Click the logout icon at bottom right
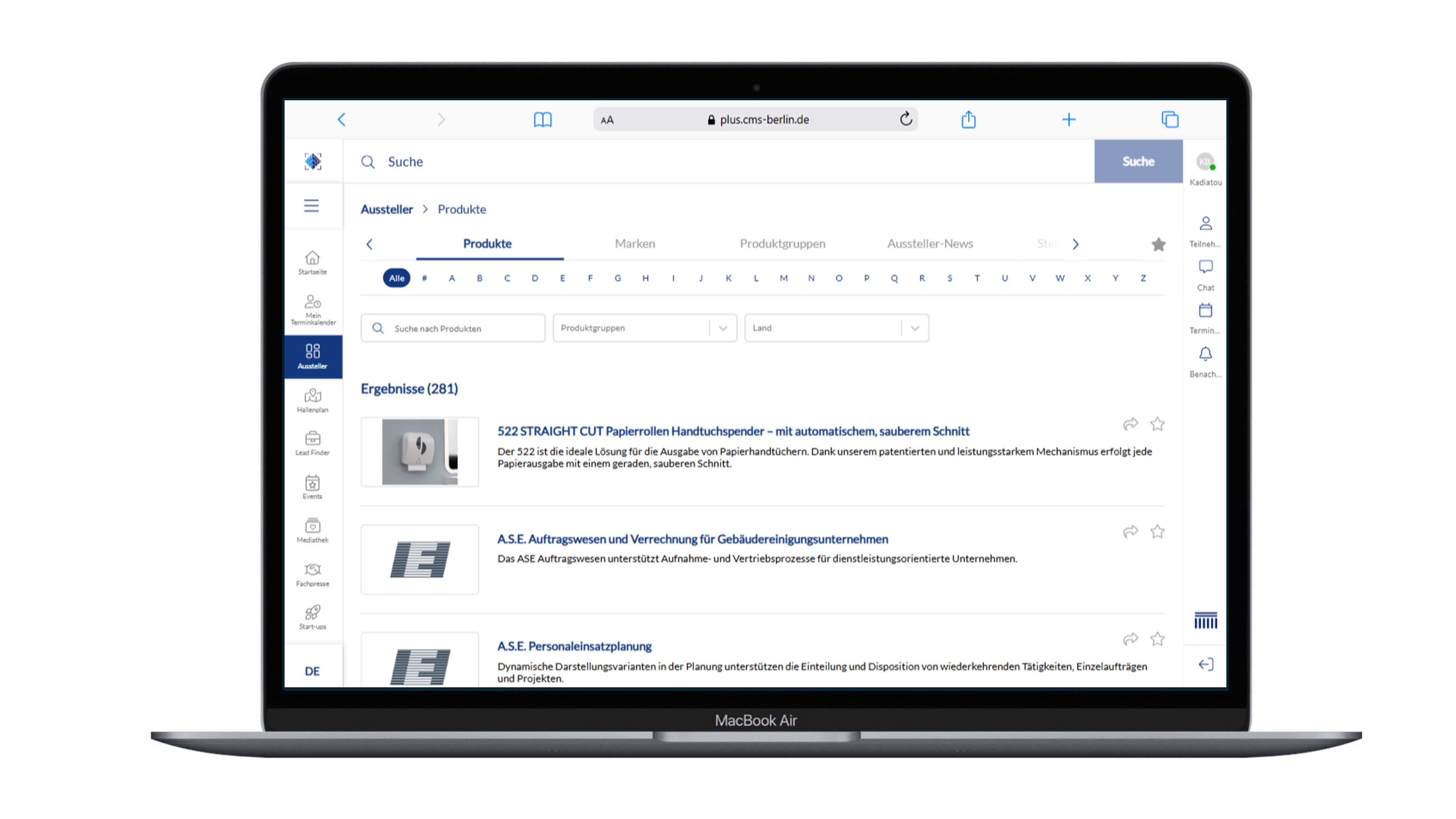 point(1206,664)
